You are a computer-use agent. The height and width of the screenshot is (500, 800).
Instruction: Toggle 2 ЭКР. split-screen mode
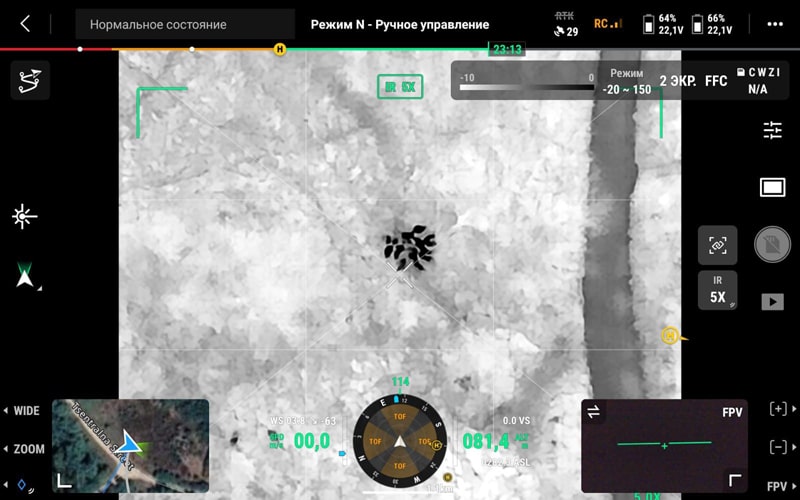point(678,81)
